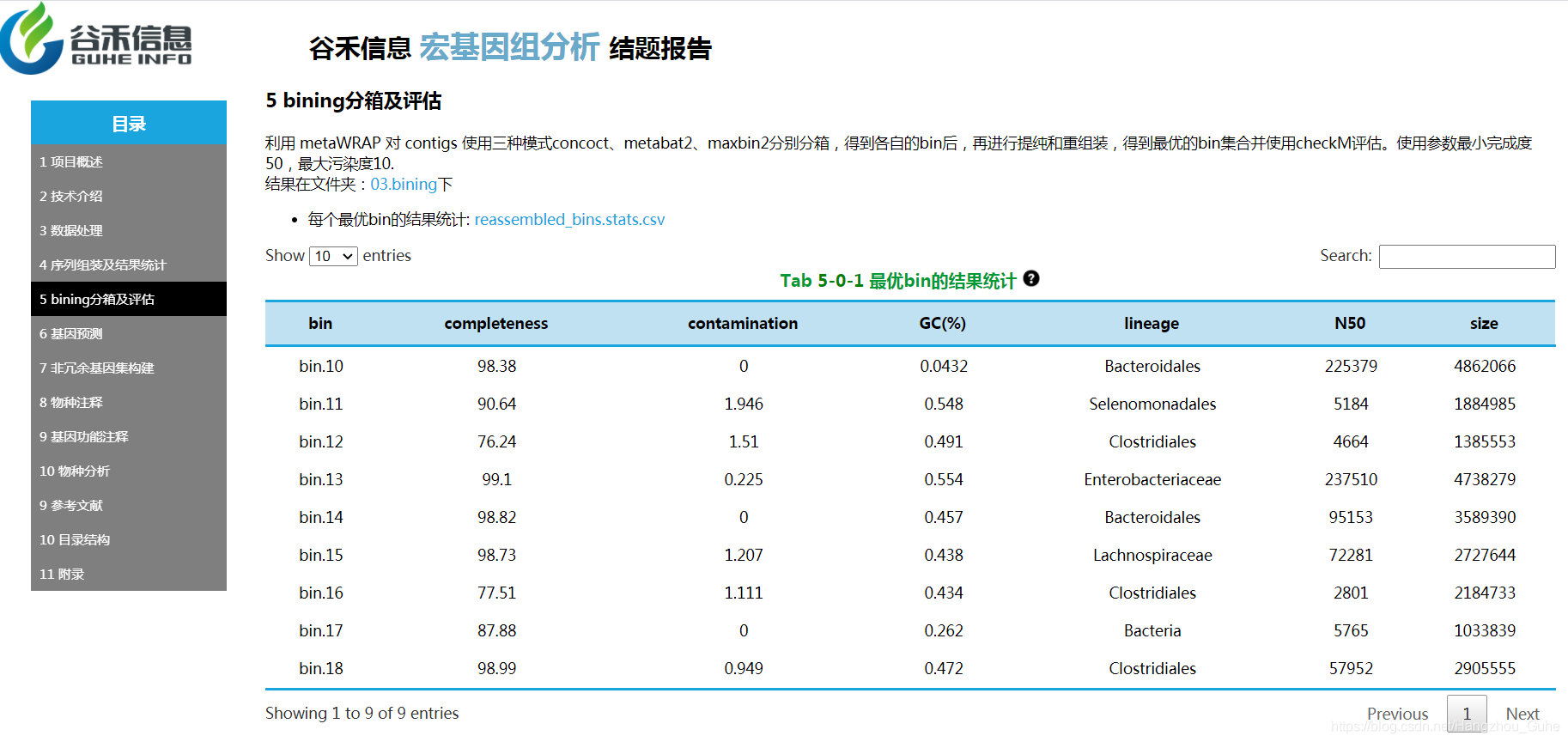Image resolution: width=1568 pixels, height=742 pixels.
Task: Click the bin.17 cell
Action: [x=321, y=630]
